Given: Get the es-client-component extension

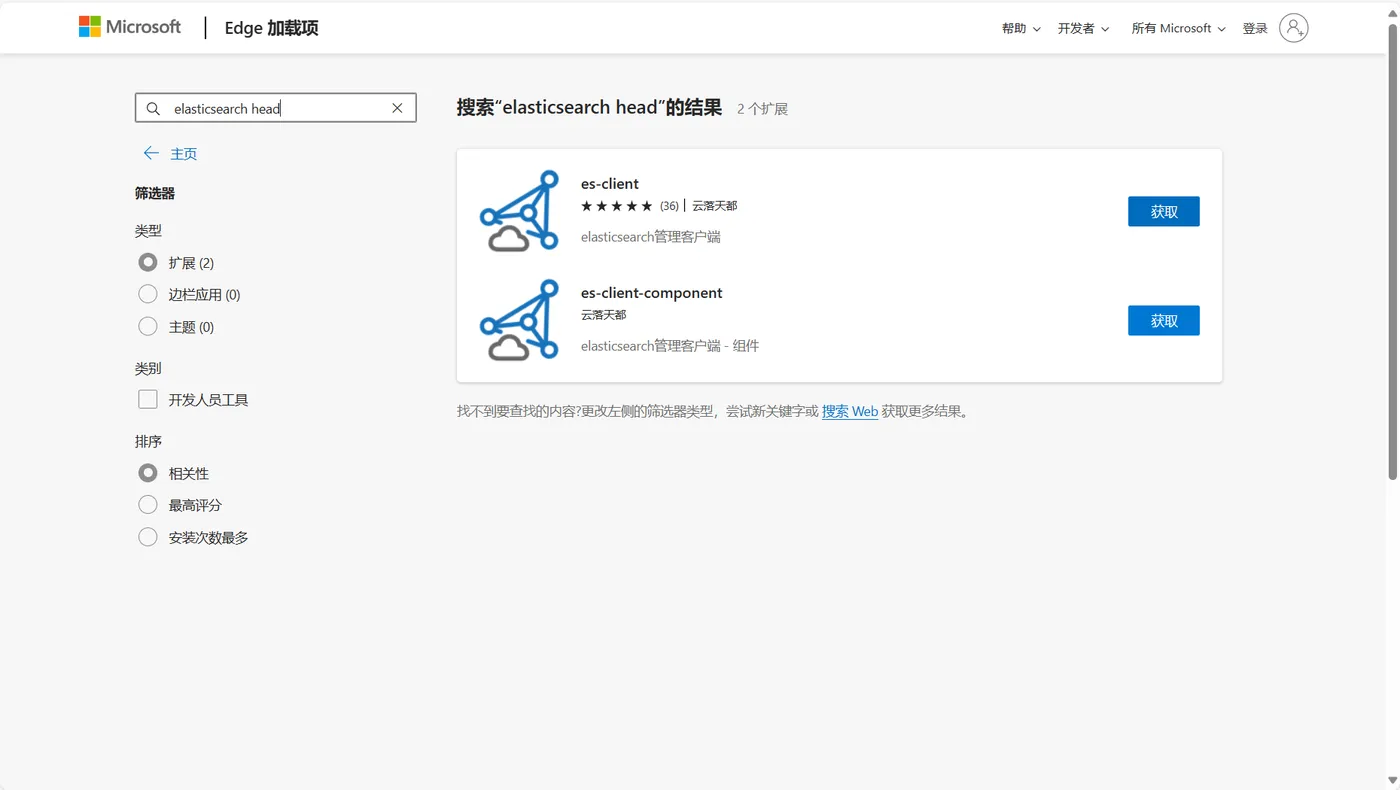Looking at the screenshot, I should pyautogui.click(x=1163, y=320).
